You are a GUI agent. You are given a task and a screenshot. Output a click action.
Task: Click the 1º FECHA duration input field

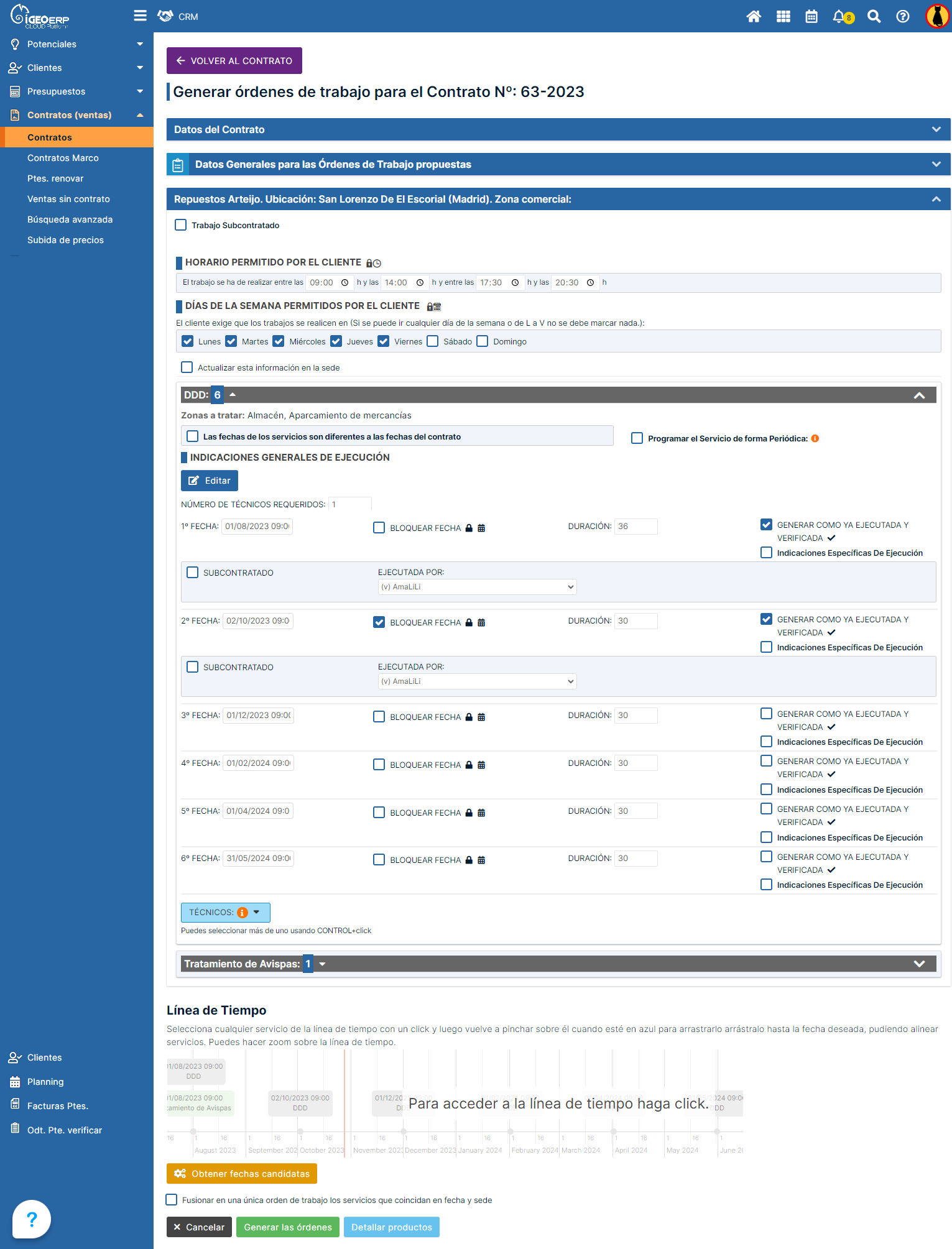[x=635, y=527]
